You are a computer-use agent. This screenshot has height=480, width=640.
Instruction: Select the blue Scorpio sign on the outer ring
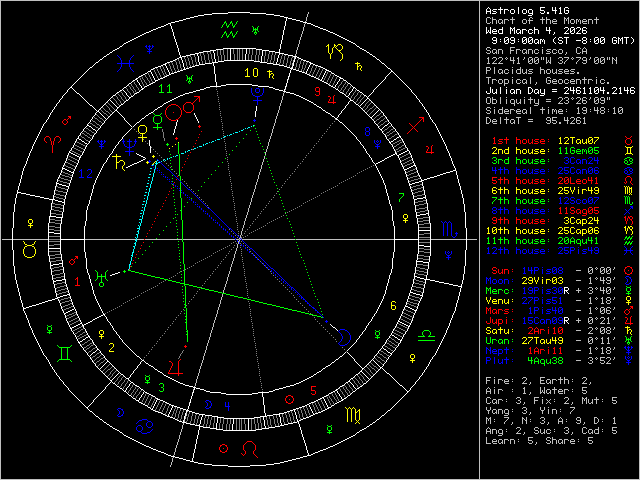click(450, 230)
